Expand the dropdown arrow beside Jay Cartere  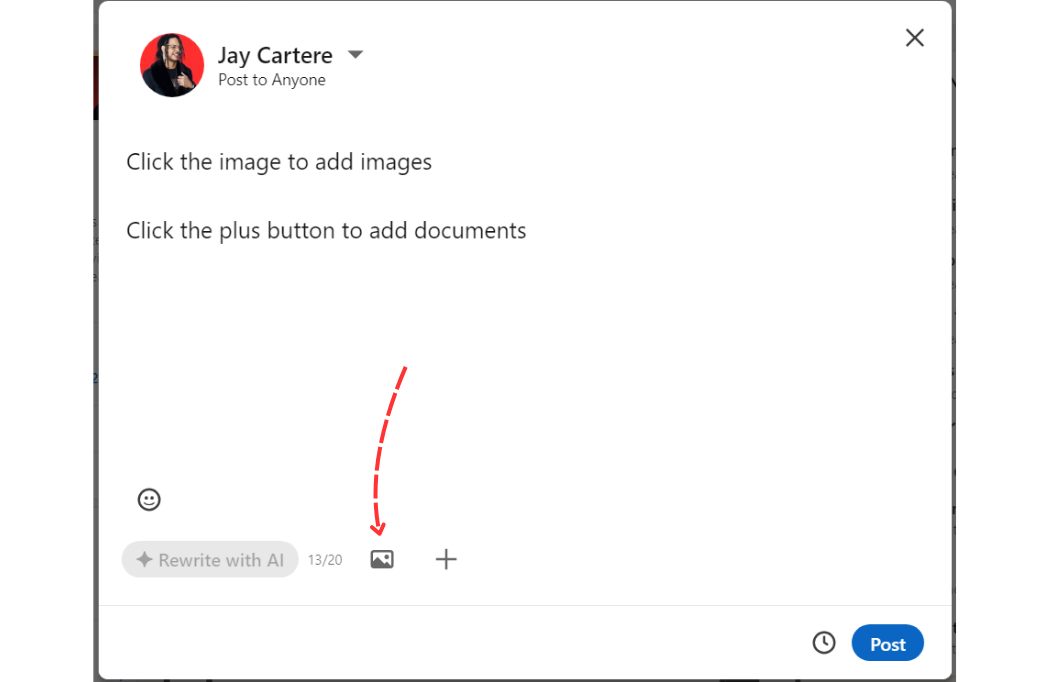pyautogui.click(x=355, y=54)
